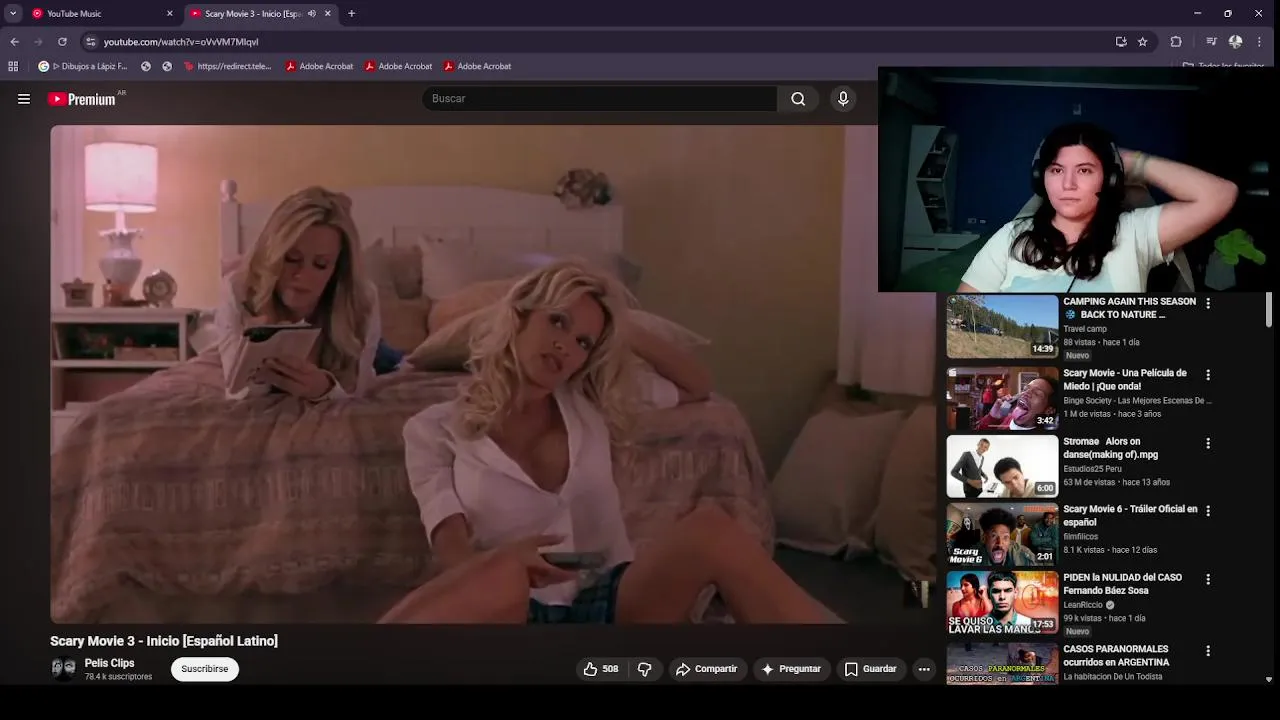Viewport: 1280px width, 720px height.
Task: Click the Travel camp channel name
Action: pos(1085,329)
